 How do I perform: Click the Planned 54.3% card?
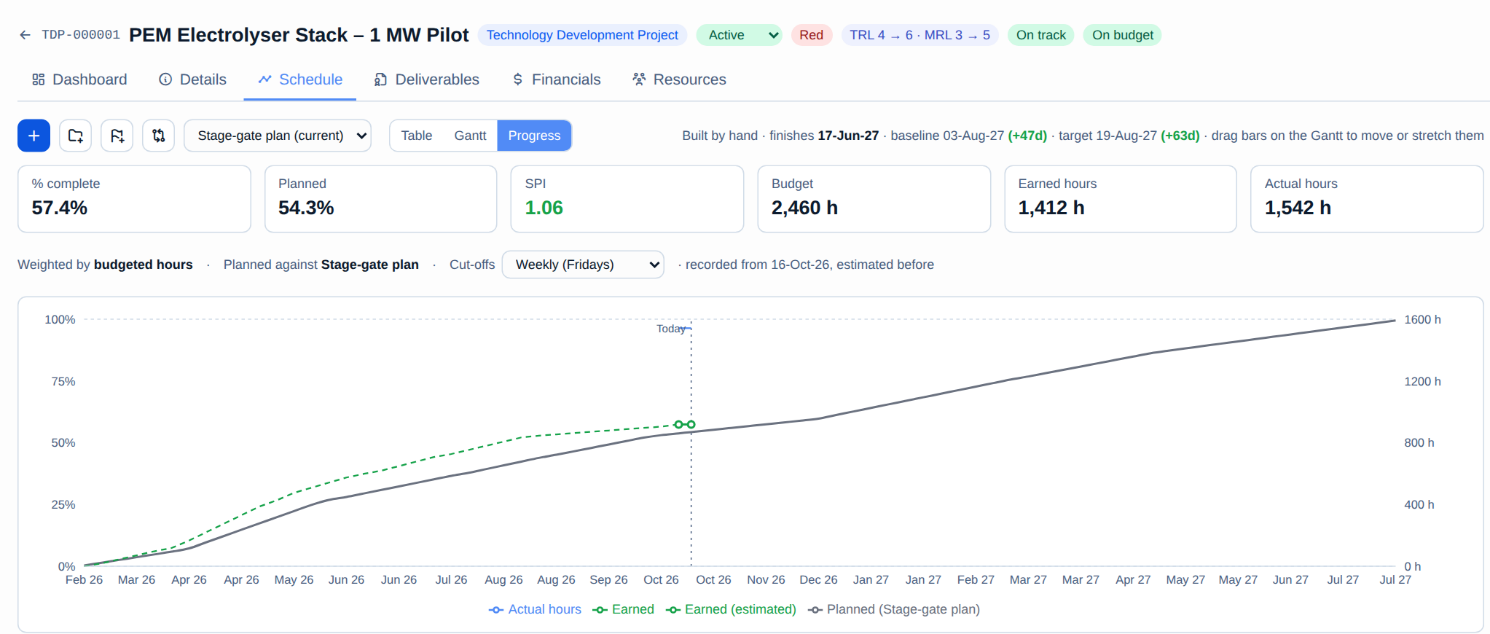click(x=381, y=199)
